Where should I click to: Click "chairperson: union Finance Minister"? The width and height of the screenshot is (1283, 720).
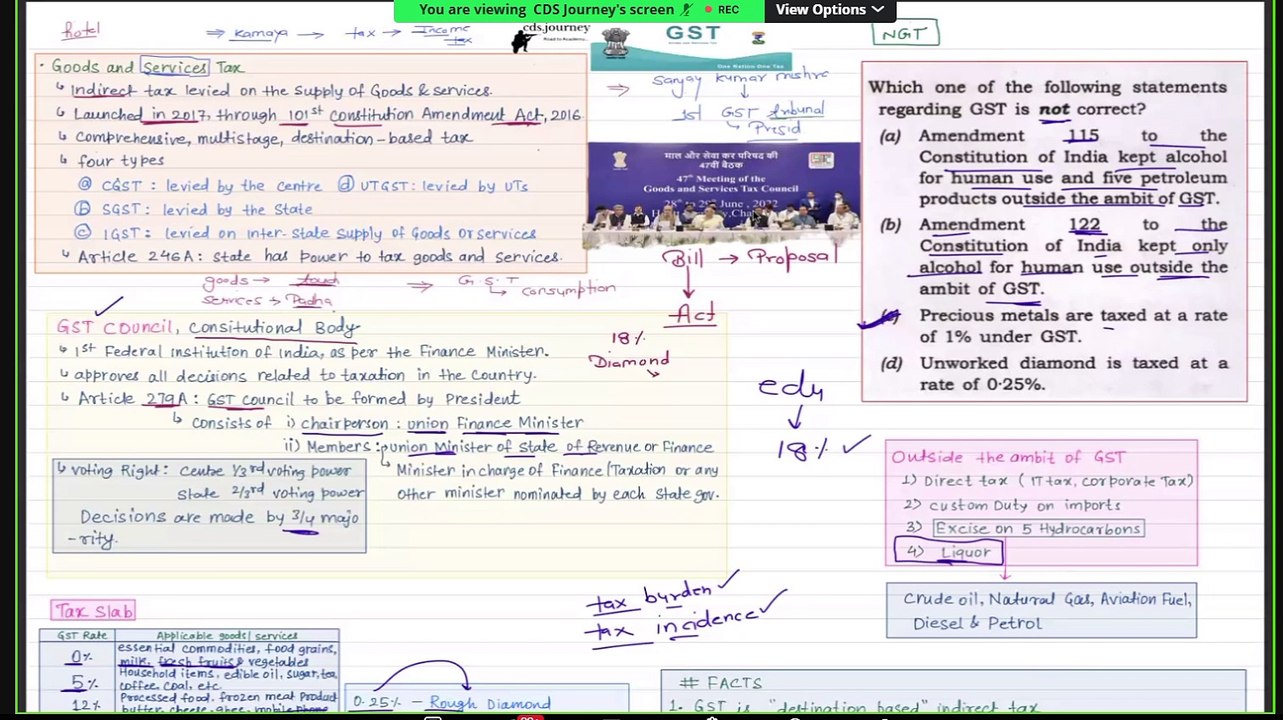pos(442,423)
